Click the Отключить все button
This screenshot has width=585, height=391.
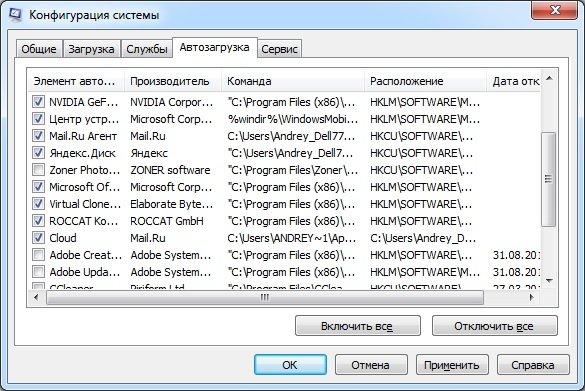[494, 326]
